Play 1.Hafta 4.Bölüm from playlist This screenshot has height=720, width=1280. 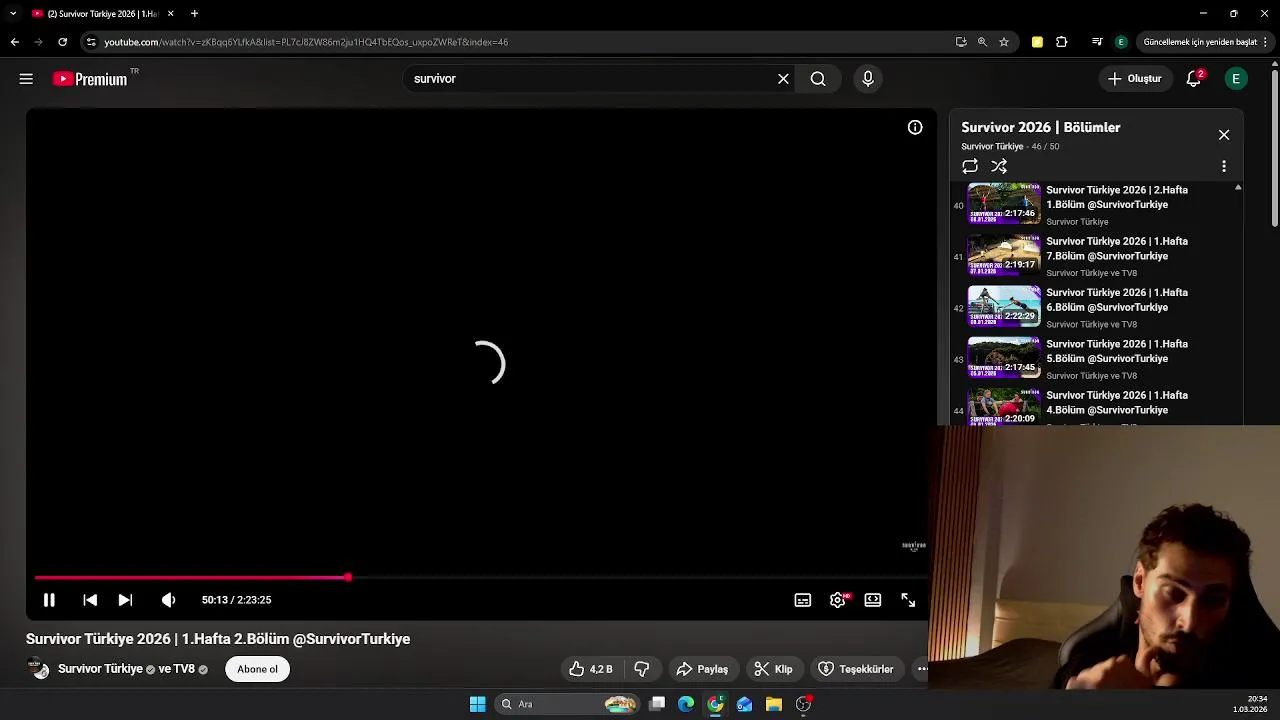pyautogui.click(x=1097, y=408)
